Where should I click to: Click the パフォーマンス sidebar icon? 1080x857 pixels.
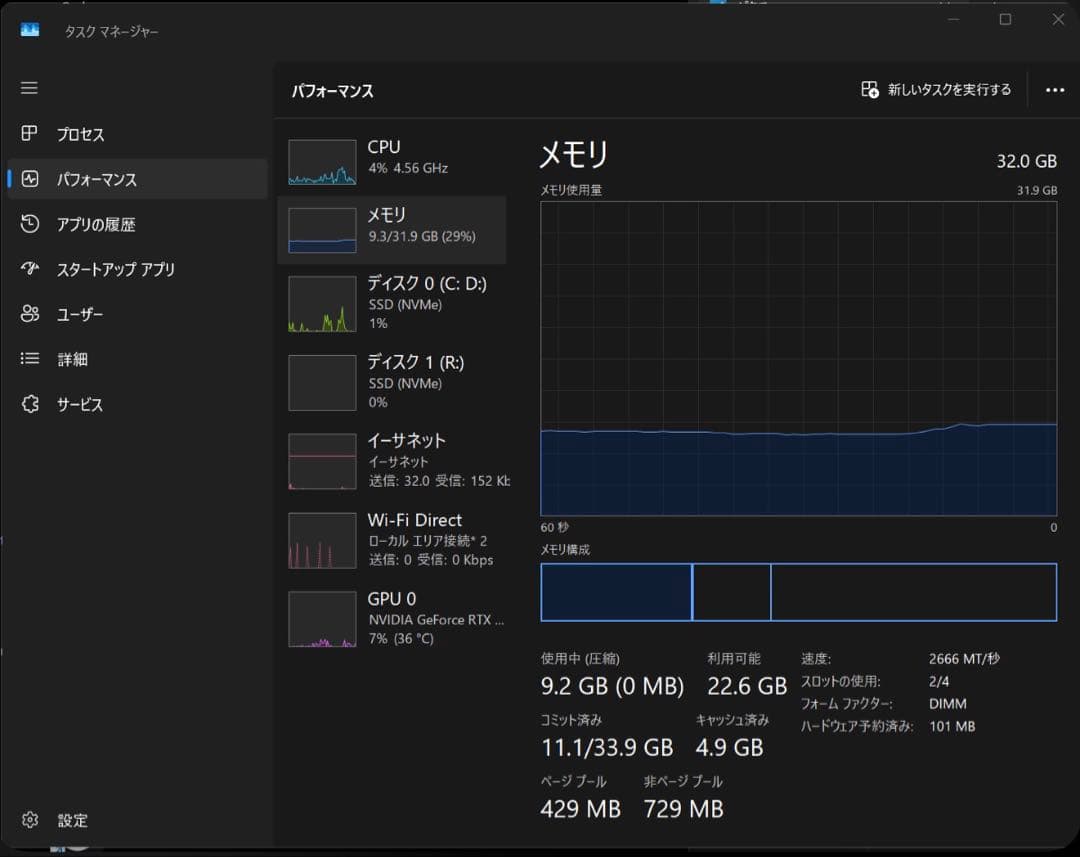(x=30, y=179)
